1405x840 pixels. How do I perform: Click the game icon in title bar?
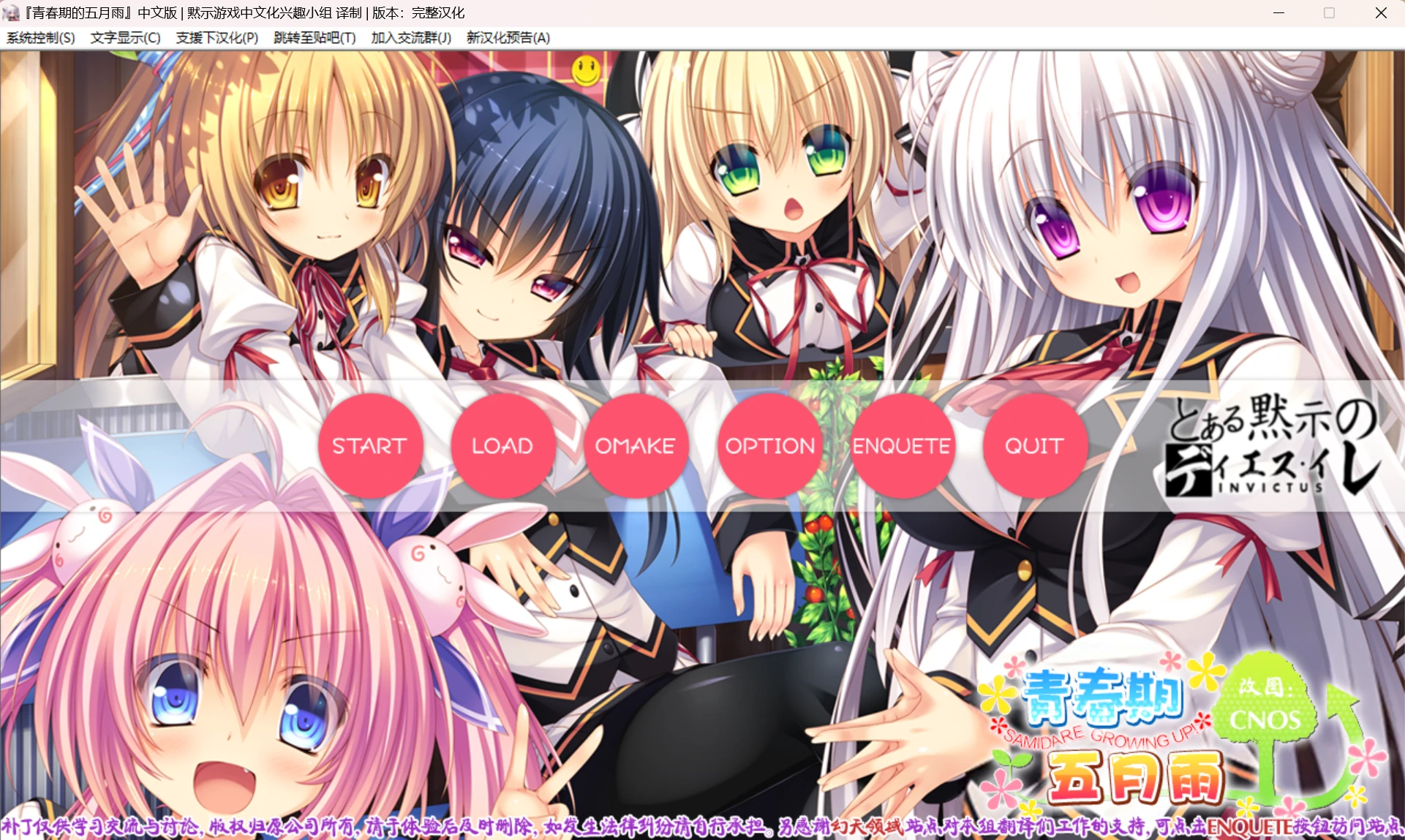[11, 13]
